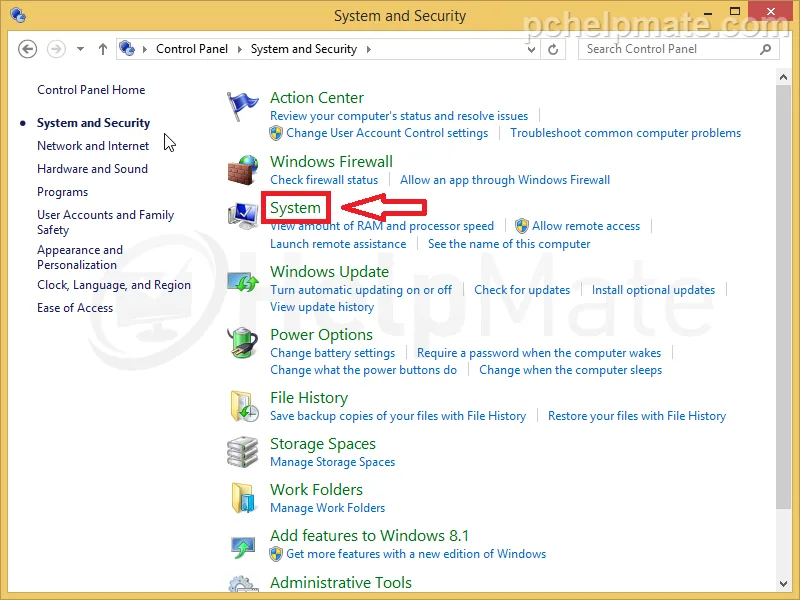Click the Add features to Windows 8.1 icon
Viewport: 800px width, 600px height.
point(242,546)
